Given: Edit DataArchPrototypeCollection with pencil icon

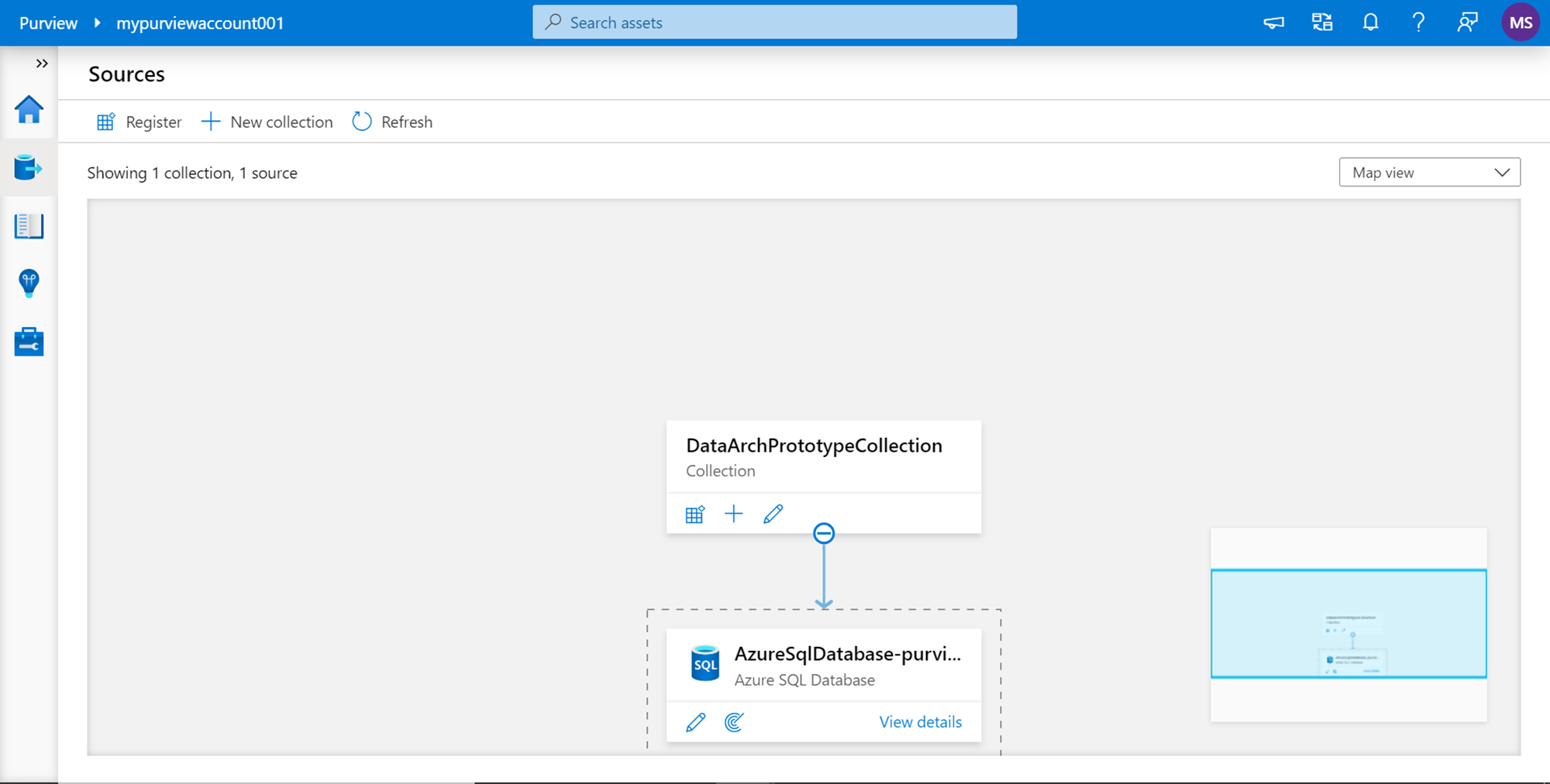Looking at the screenshot, I should pos(773,514).
